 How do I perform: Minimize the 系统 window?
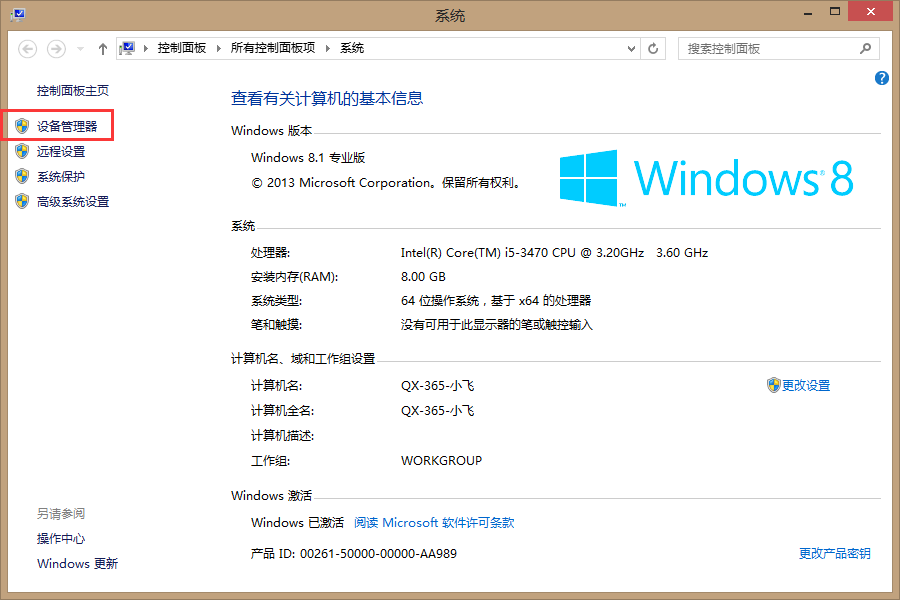(x=808, y=13)
